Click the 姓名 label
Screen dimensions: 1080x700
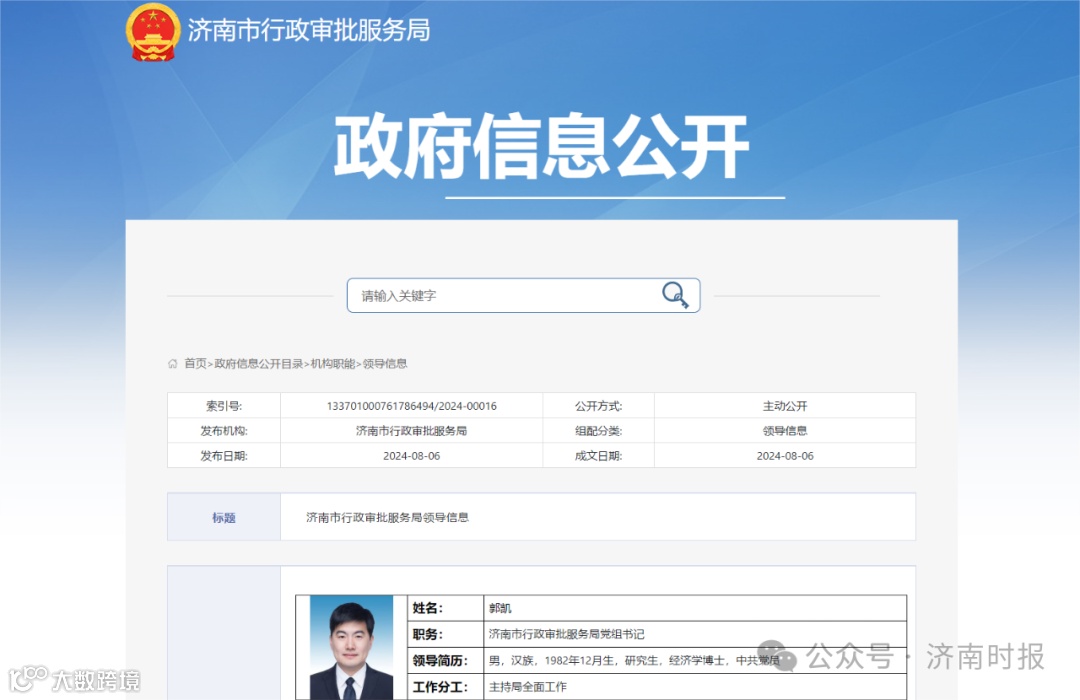pyautogui.click(x=428, y=608)
